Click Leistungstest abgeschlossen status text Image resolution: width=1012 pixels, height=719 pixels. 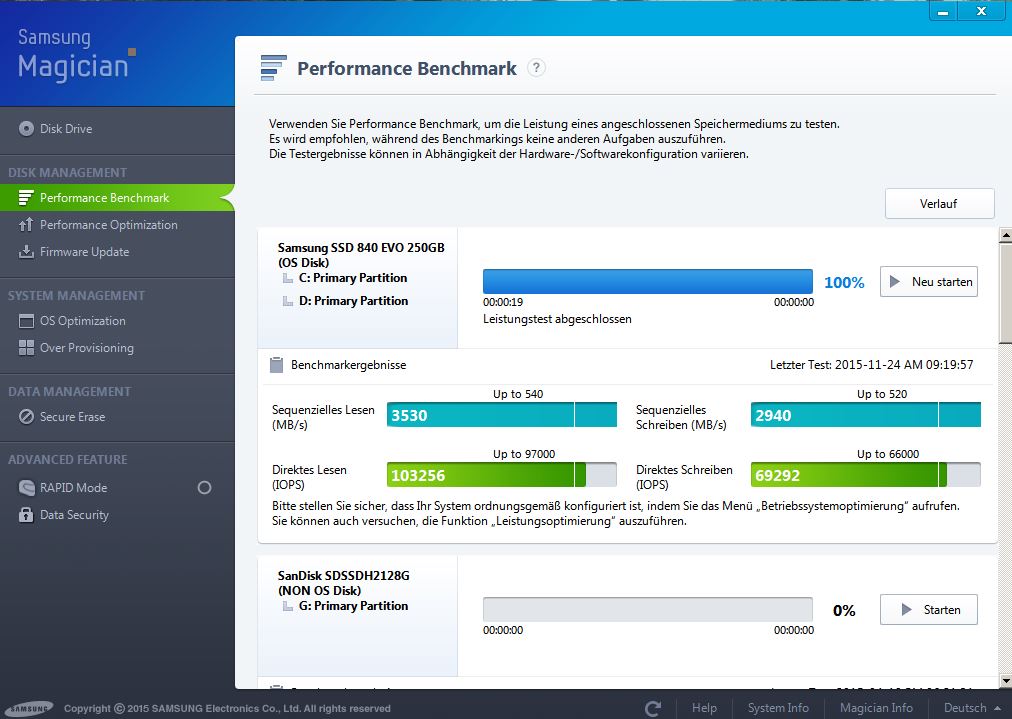557,319
